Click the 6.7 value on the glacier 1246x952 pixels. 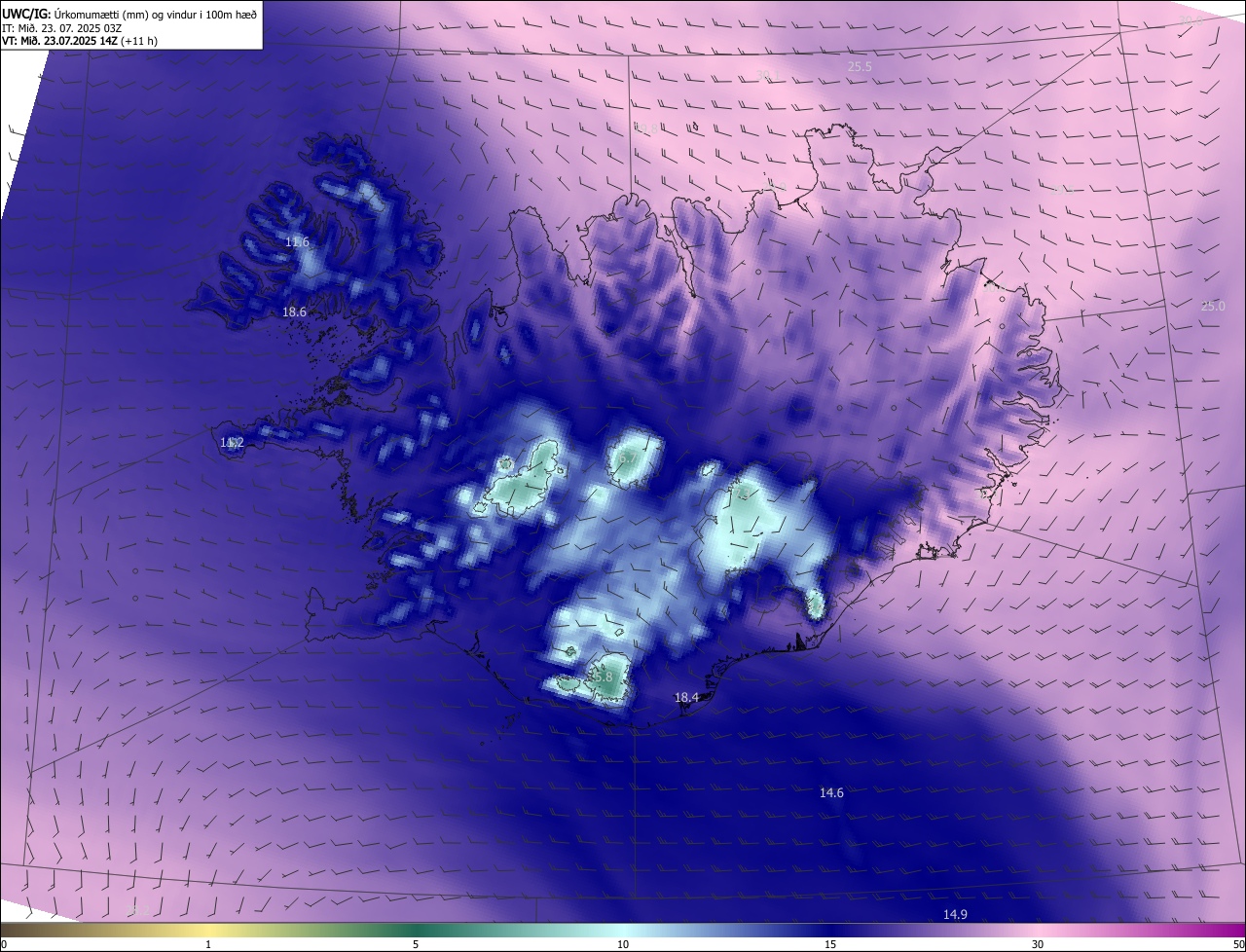tap(628, 458)
